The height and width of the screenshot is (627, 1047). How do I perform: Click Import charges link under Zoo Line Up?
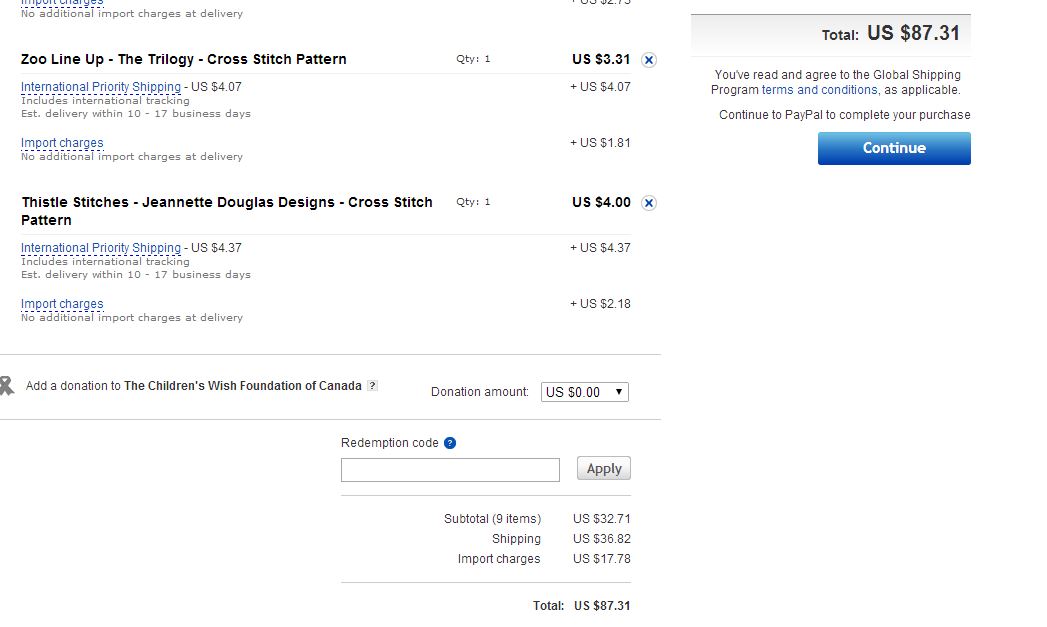coord(62,143)
